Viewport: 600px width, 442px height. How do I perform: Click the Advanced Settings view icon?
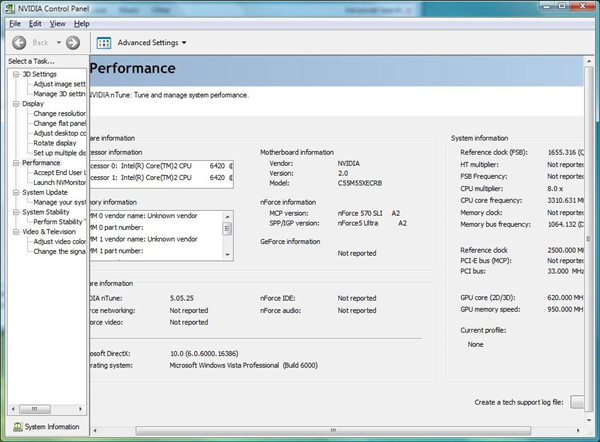tap(103, 43)
